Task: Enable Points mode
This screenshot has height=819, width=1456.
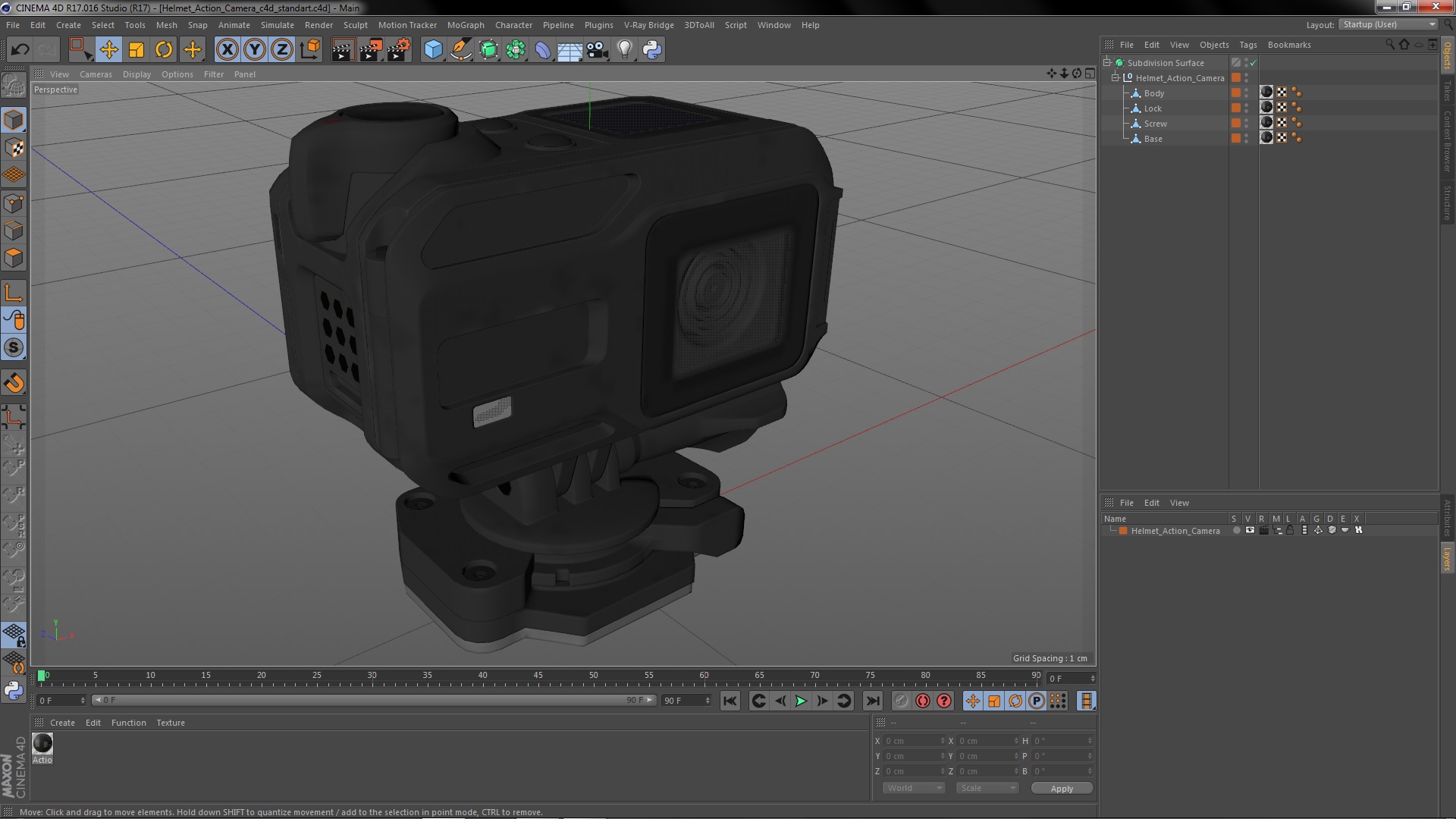Action: point(14,203)
